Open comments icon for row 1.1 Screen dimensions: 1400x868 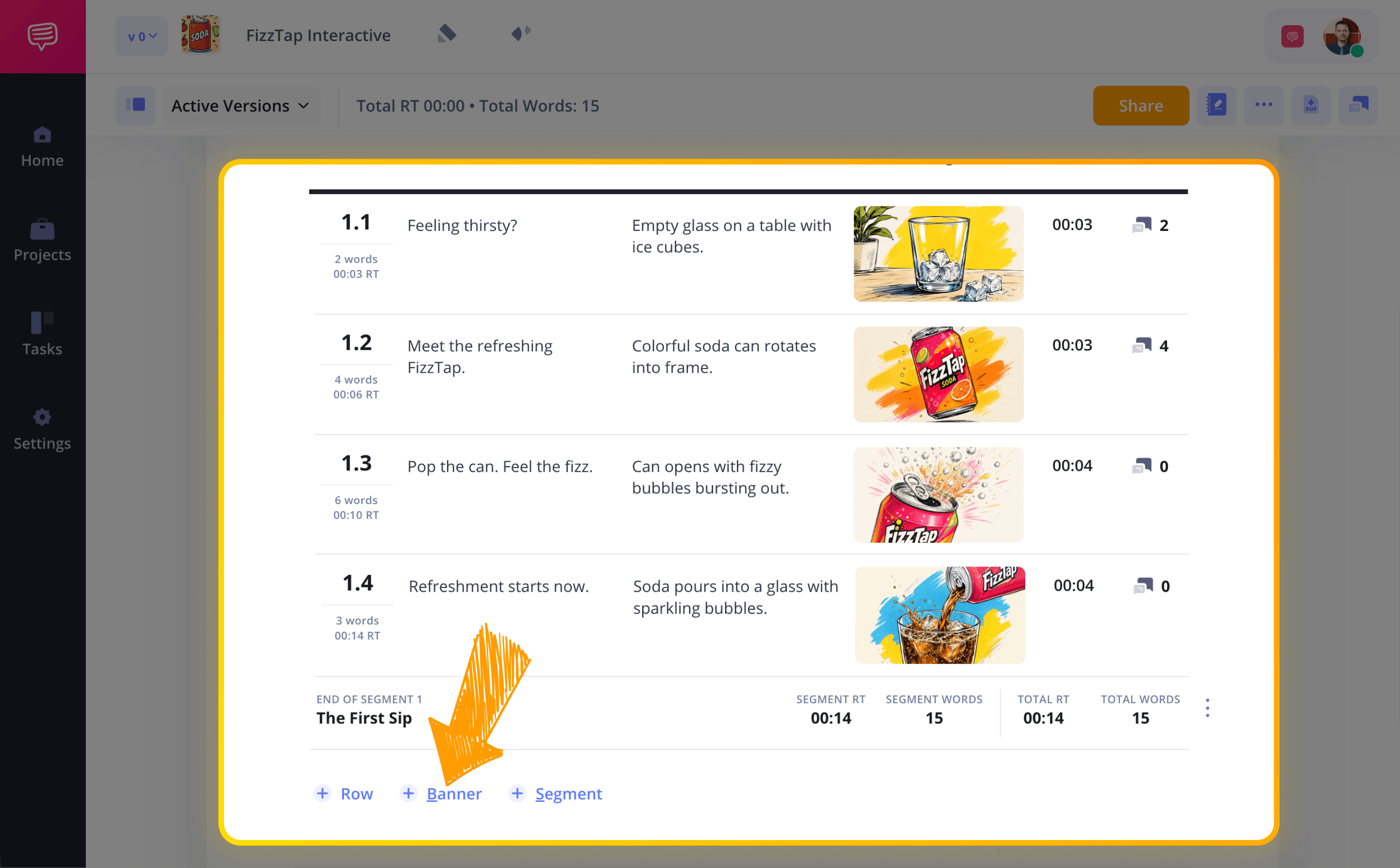coord(1141,224)
